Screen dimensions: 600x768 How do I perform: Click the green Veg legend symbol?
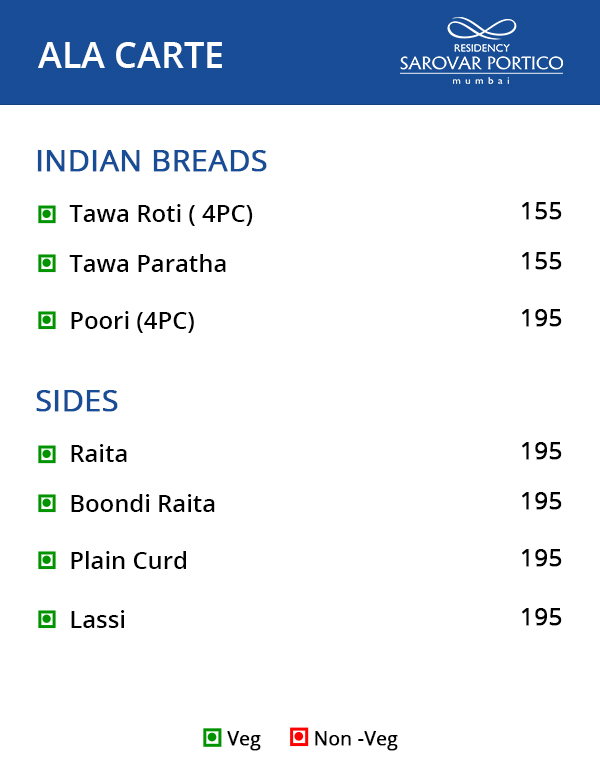(x=212, y=738)
